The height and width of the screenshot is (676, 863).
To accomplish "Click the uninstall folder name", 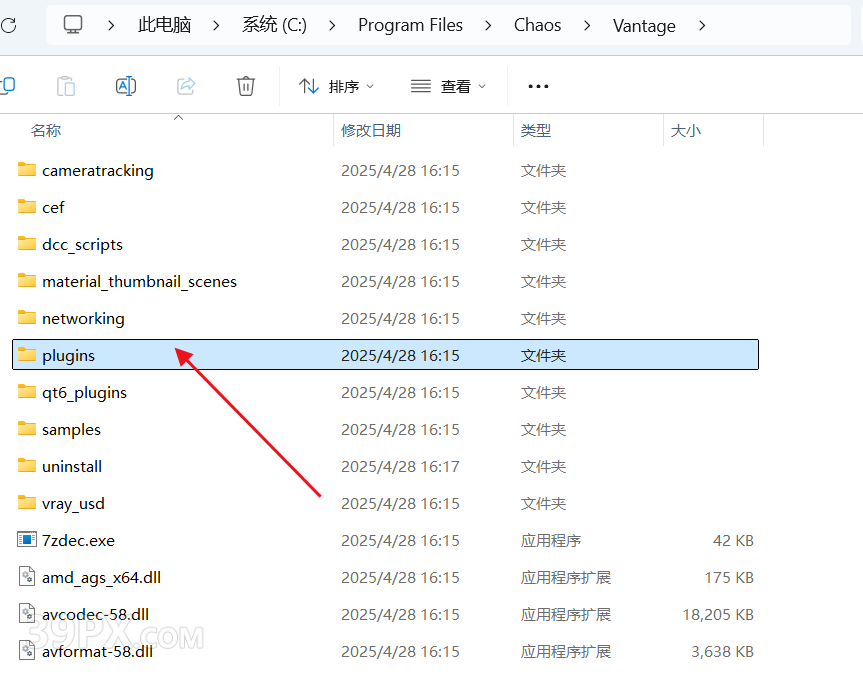I will click(72, 467).
